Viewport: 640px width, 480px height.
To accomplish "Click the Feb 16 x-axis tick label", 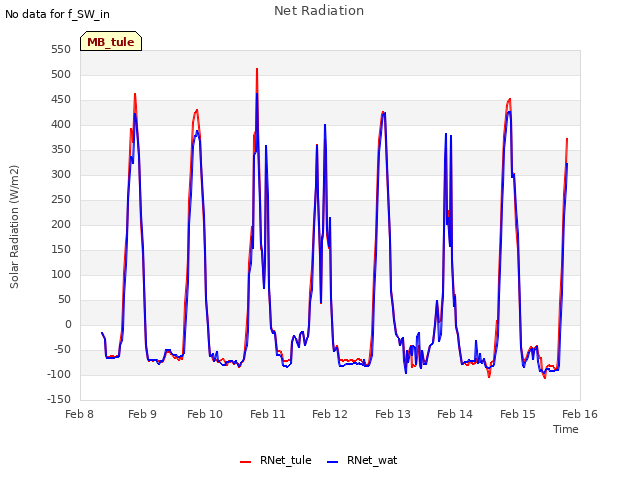I will tap(580, 414).
